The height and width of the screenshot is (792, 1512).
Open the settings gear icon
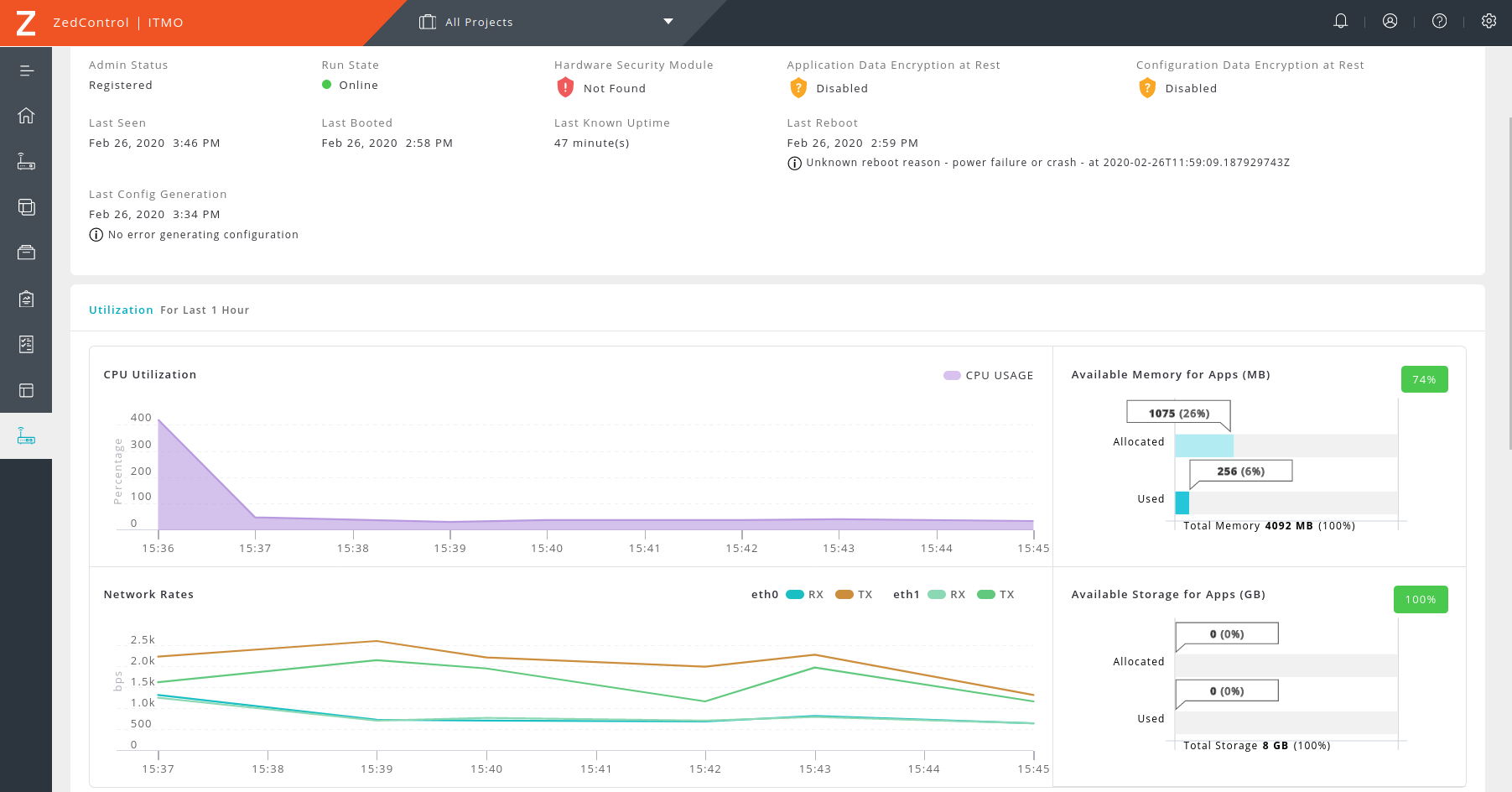[x=1489, y=22]
